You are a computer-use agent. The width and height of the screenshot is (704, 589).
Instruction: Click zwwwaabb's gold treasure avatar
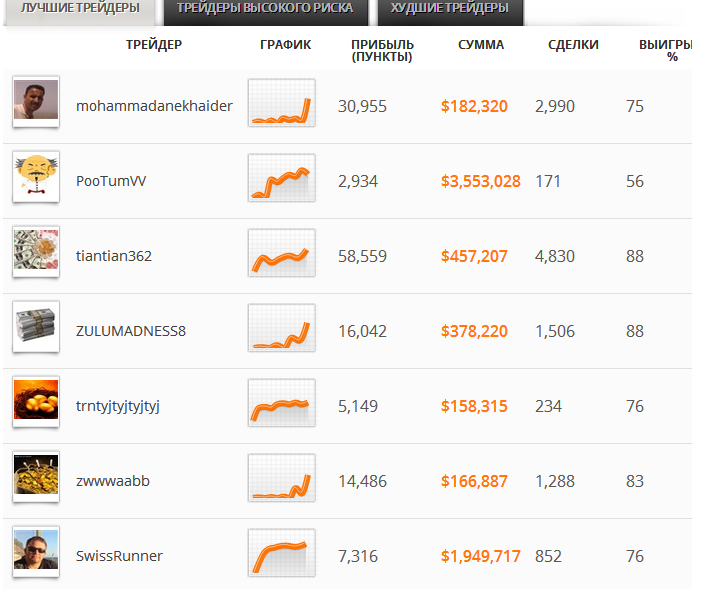[x=36, y=477]
